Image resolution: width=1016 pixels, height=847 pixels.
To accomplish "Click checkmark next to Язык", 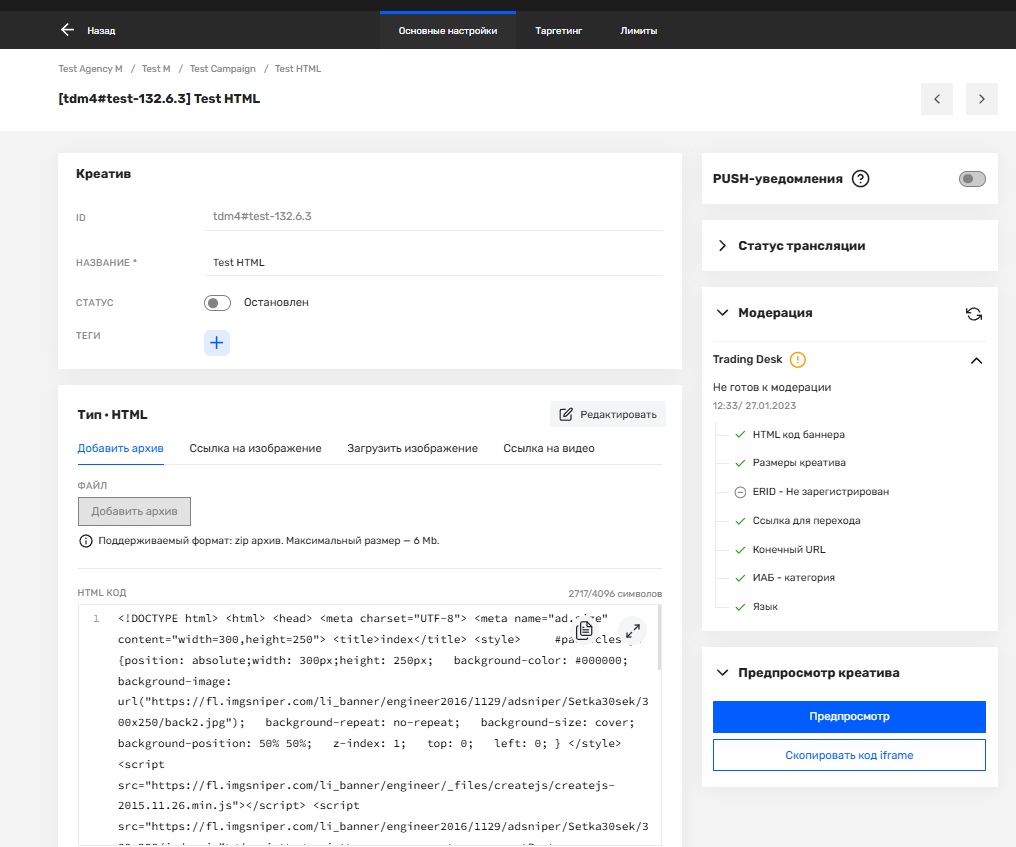I will (740, 607).
